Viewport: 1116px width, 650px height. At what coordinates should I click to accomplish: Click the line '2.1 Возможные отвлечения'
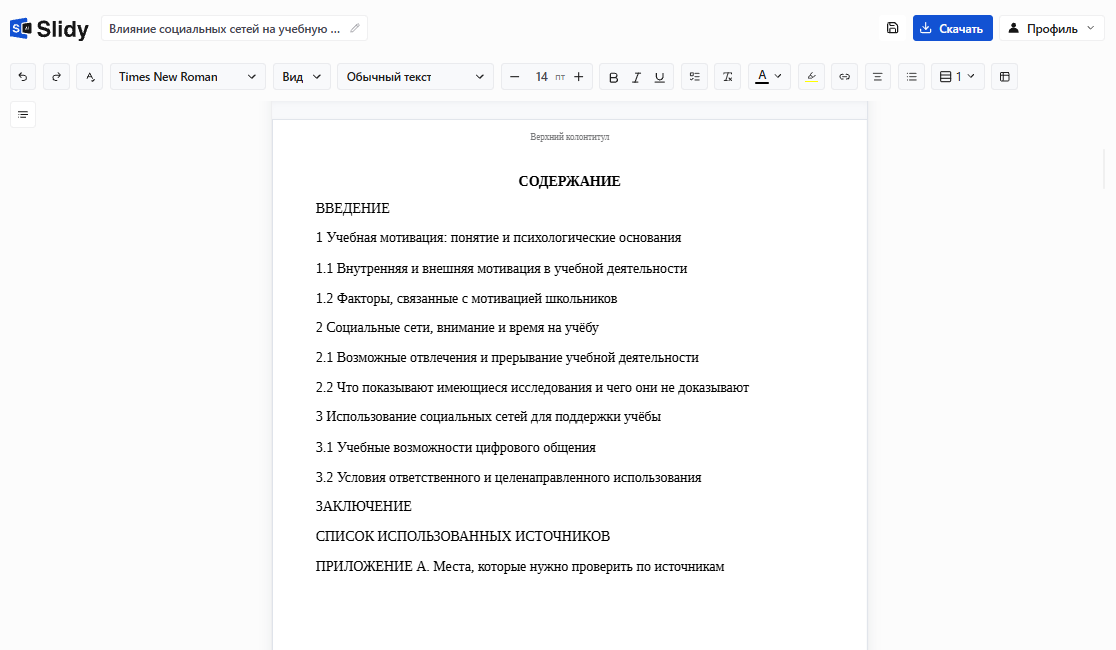pyautogui.click(x=507, y=357)
